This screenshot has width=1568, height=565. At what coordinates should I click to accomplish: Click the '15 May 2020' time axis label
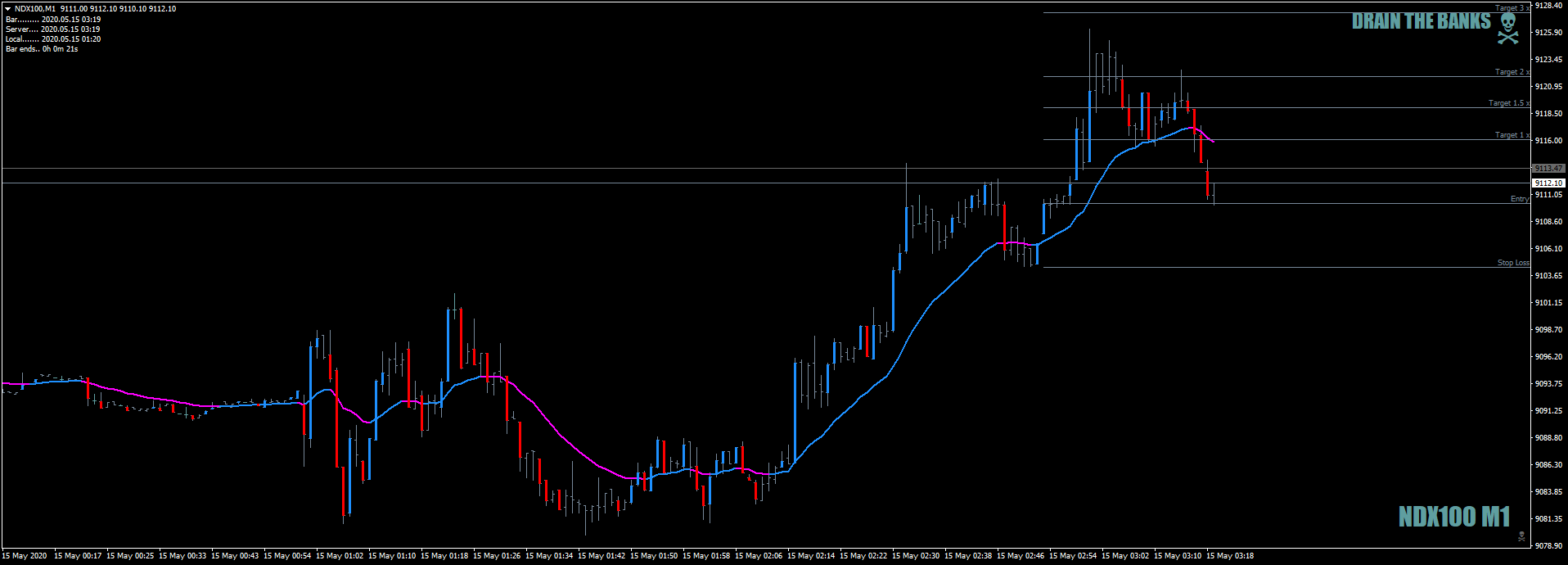25,556
